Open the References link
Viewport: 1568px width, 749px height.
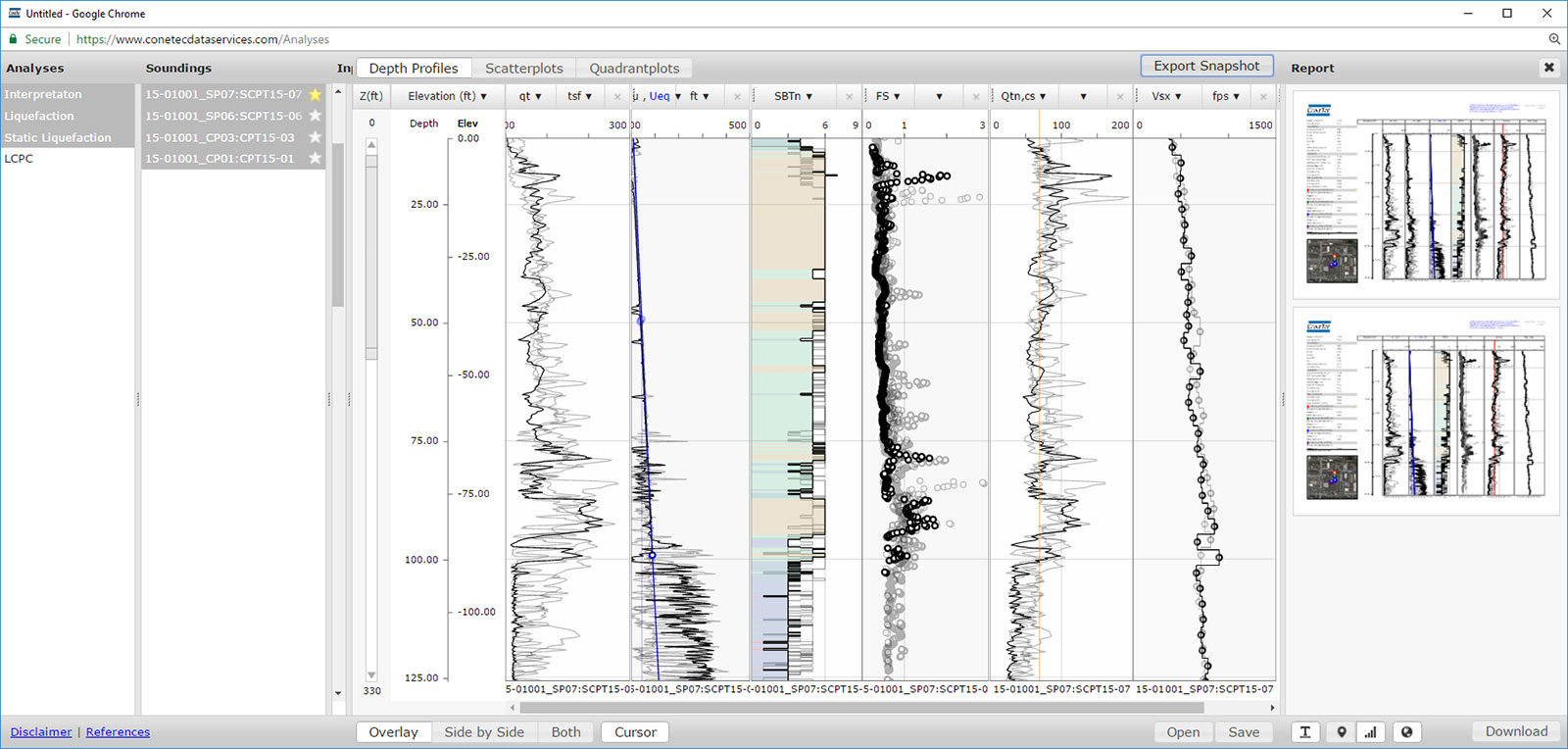[x=118, y=732]
